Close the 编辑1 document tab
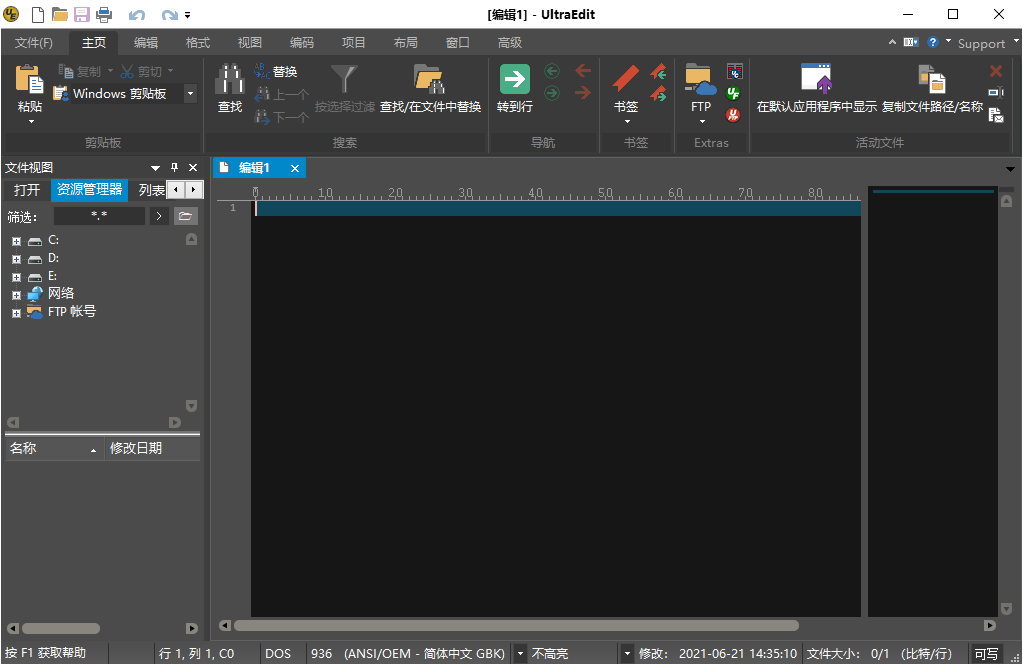Viewport: 1023px width, 665px height. (295, 168)
